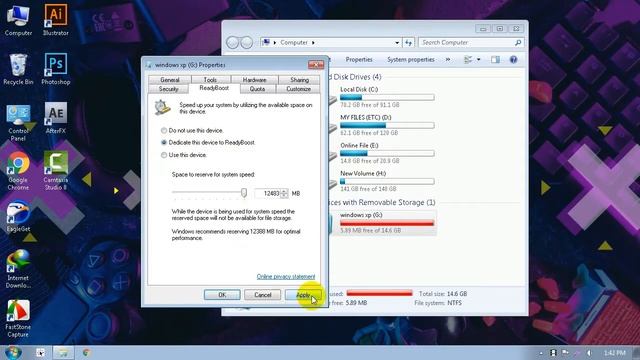The height and width of the screenshot is (360, 640).
Task: Open the Illustrator desktop shortcut
Action: (x=56, y=20)
